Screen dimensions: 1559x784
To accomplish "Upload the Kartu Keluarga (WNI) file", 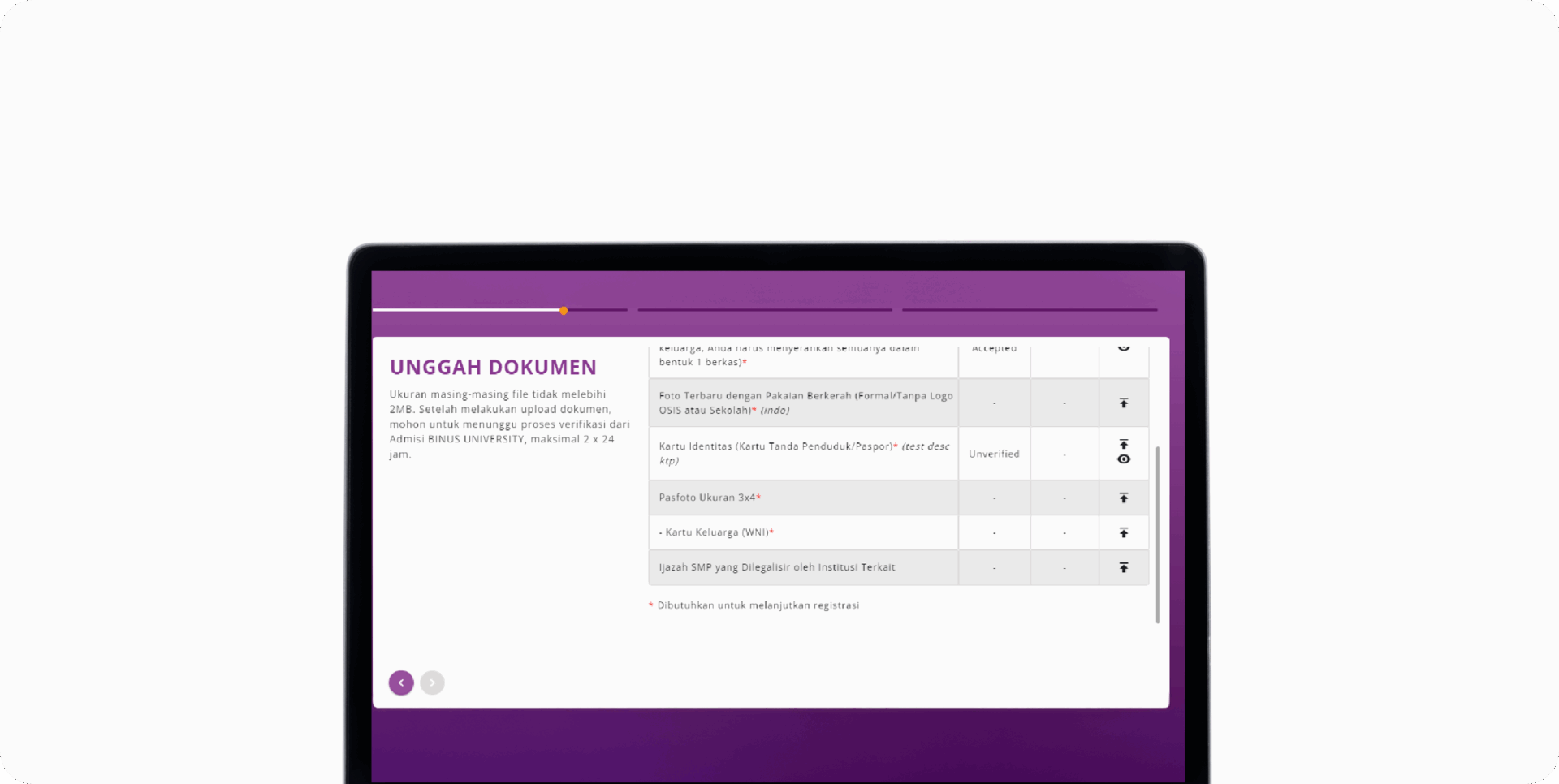I will 1124,532.
